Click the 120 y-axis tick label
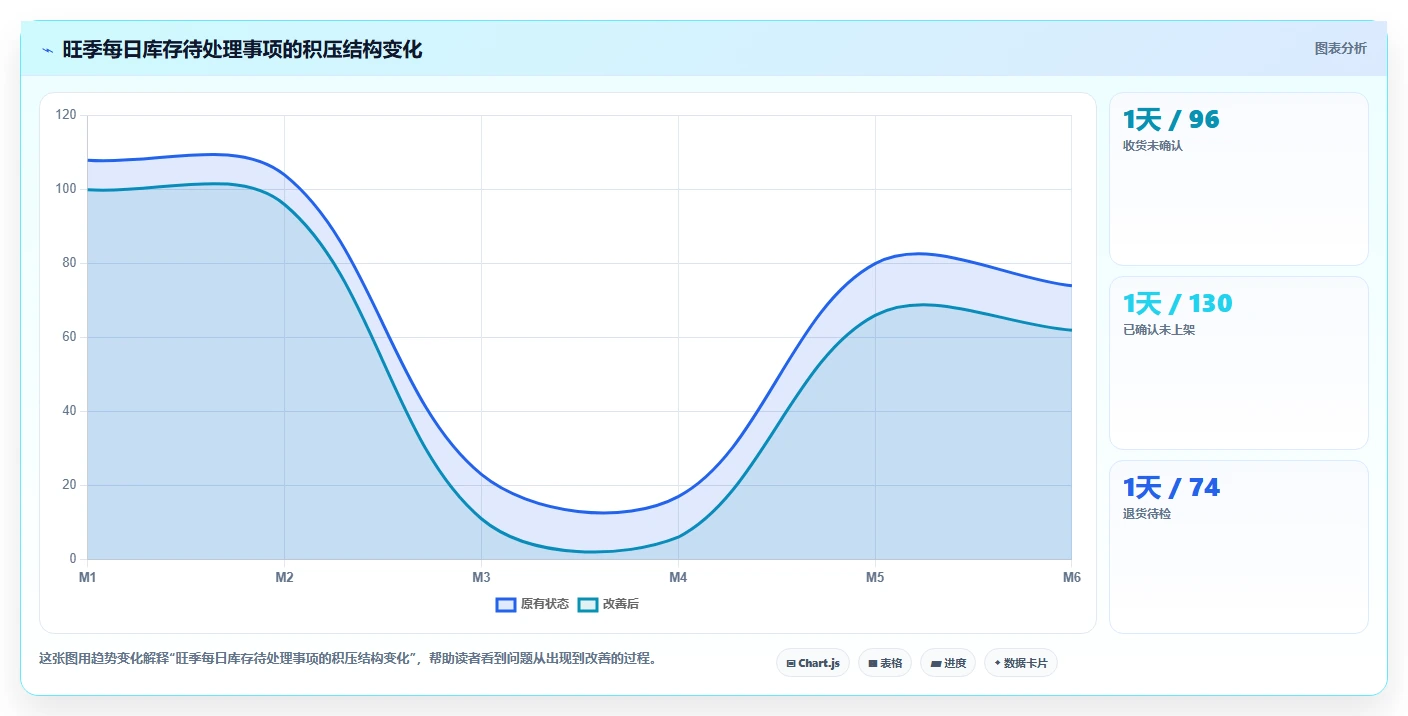 pyautogui.click(x=66, y=115)
